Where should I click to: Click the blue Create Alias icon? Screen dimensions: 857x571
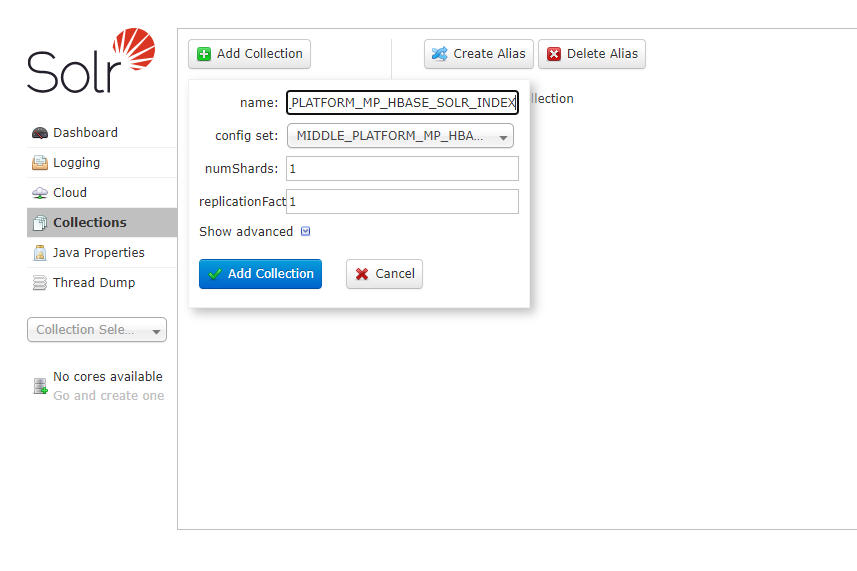(x=439, y=54)
